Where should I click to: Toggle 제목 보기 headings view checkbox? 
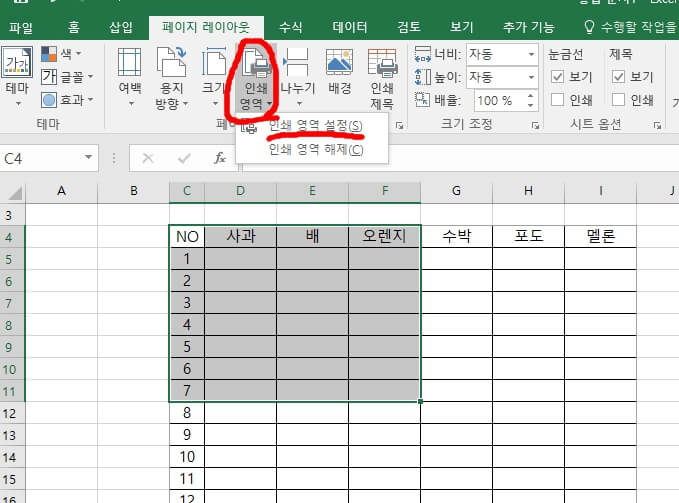pyautogui.click(x=618, y=77)
